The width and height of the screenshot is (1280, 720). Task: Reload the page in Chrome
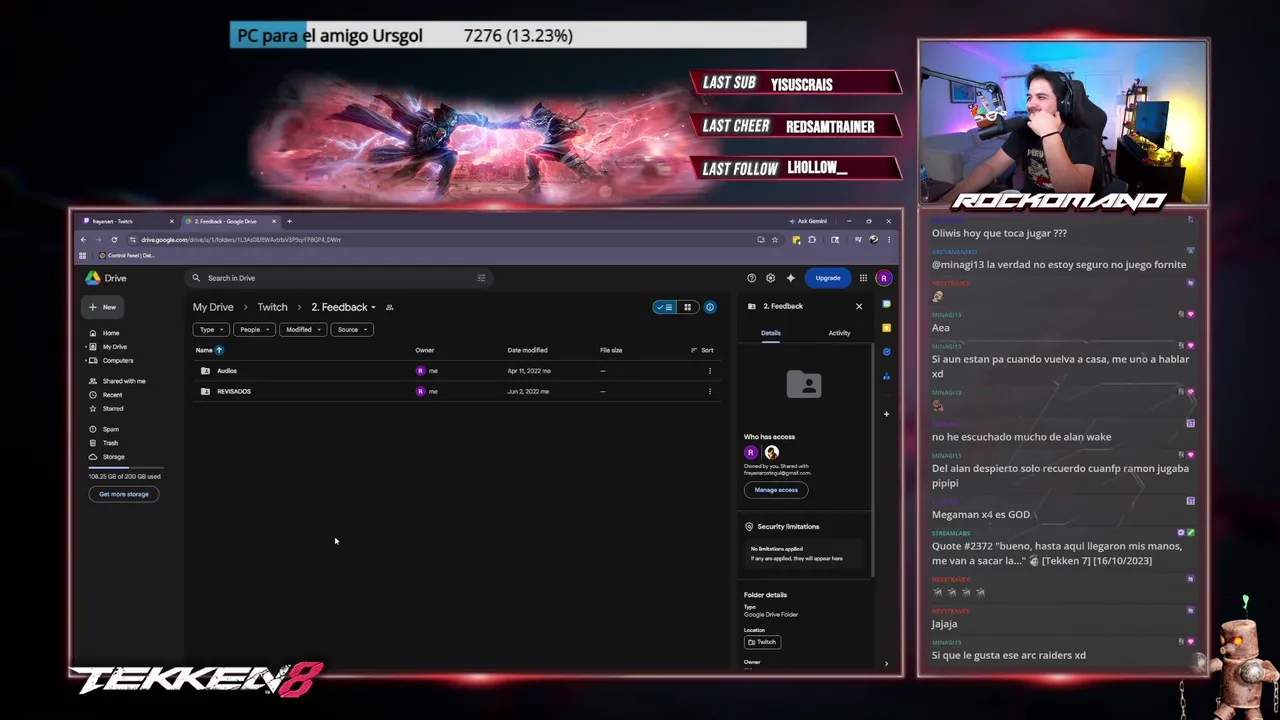click(x=114, y=240)
